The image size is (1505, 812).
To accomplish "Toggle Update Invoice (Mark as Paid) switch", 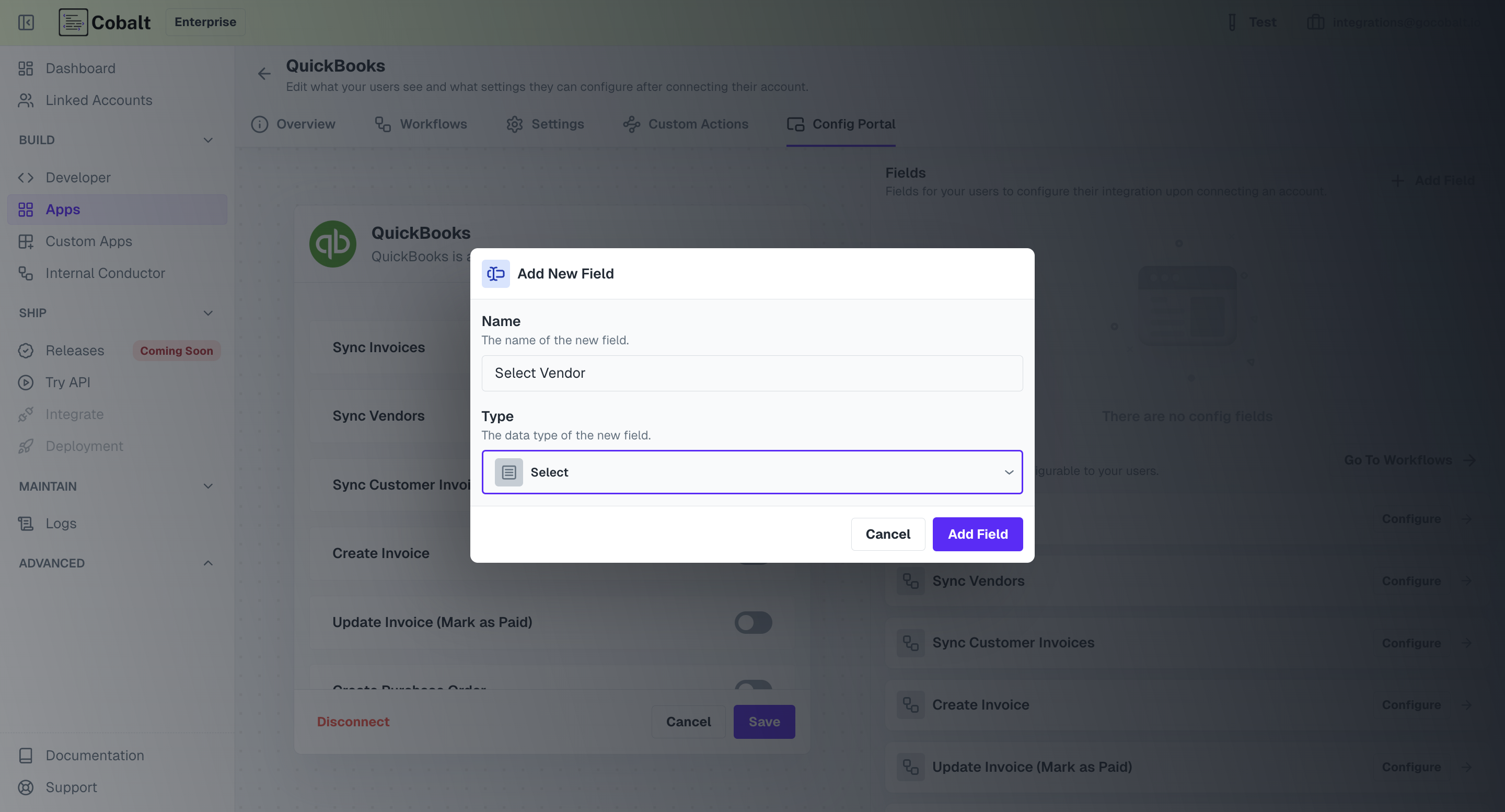I will pyautogui.click(x=752, y=623).
